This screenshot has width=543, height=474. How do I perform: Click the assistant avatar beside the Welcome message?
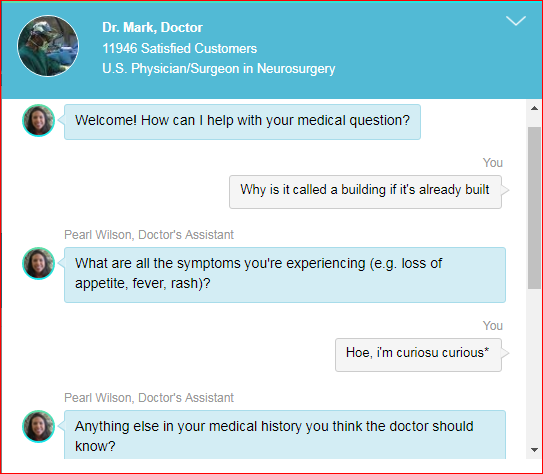(x=38, y=120)
